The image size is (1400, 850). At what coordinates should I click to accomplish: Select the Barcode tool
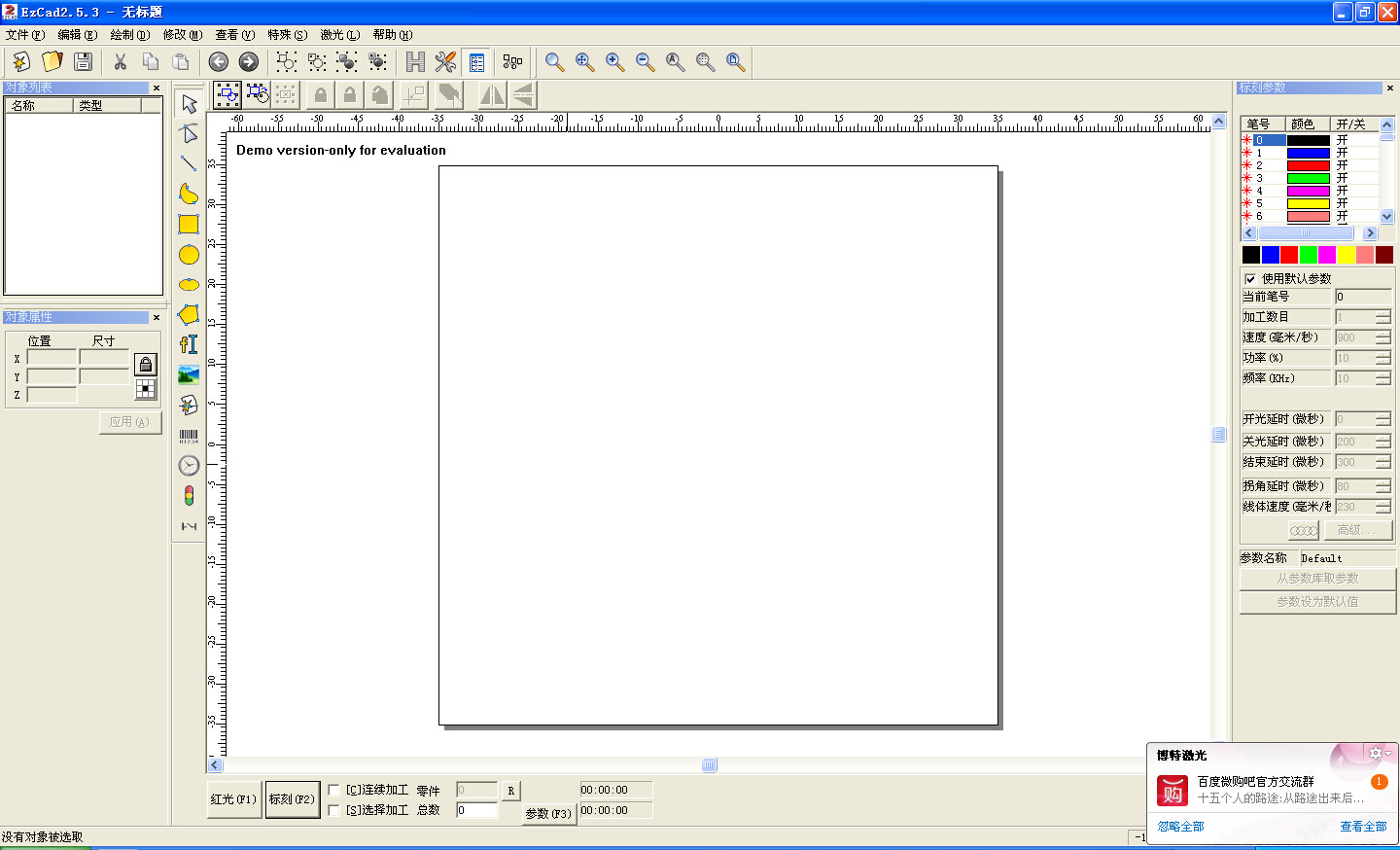[x=190, y=436]
